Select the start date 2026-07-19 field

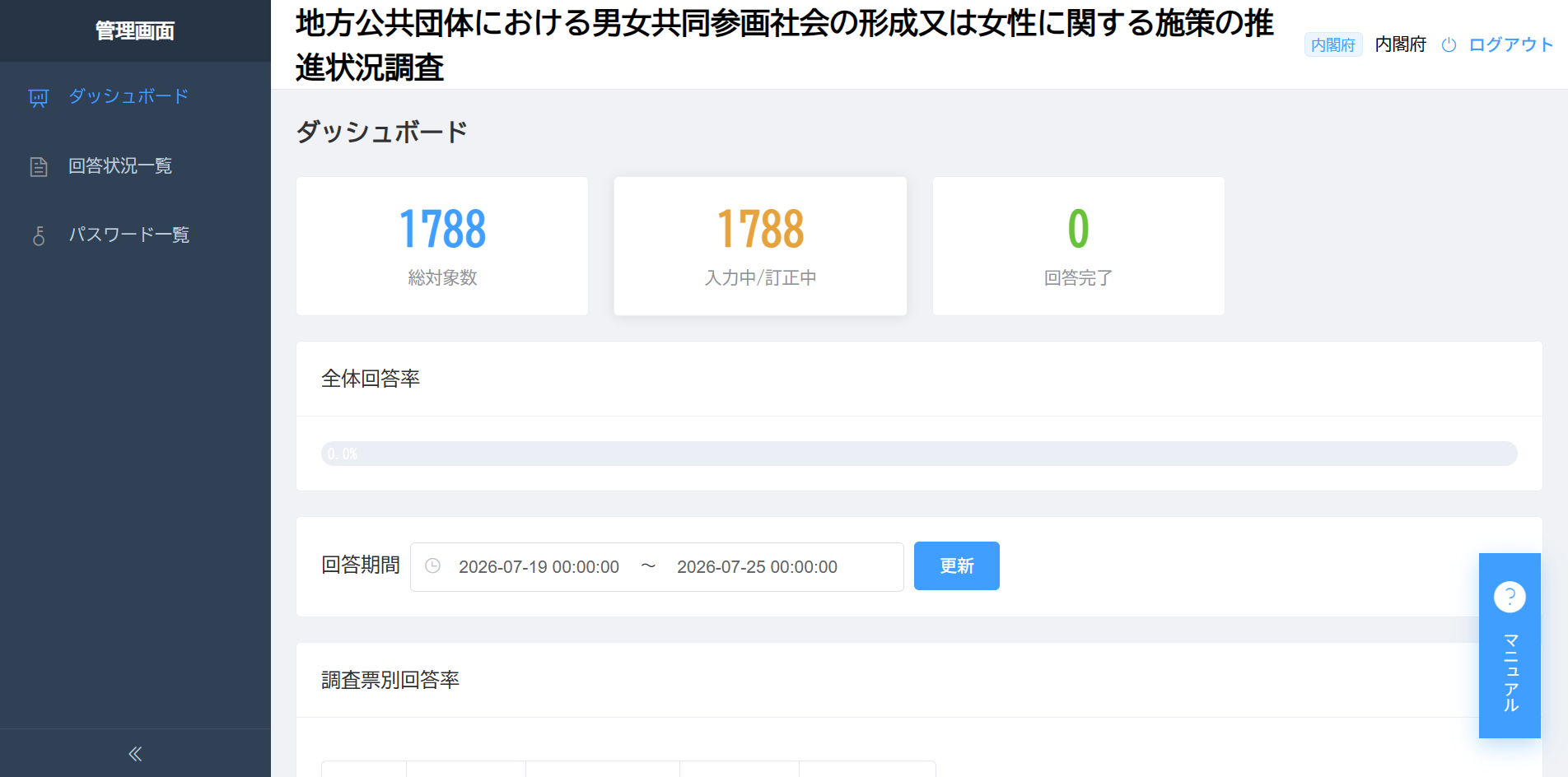tap(539, 567)
